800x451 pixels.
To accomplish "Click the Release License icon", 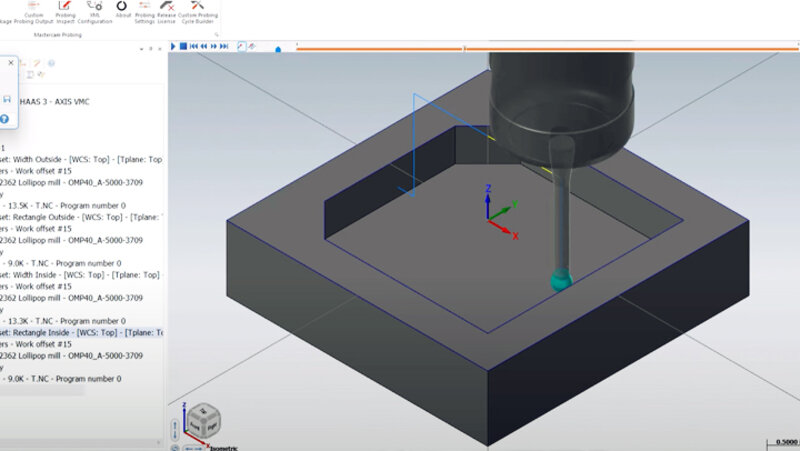I will click(x=168, y=11).
